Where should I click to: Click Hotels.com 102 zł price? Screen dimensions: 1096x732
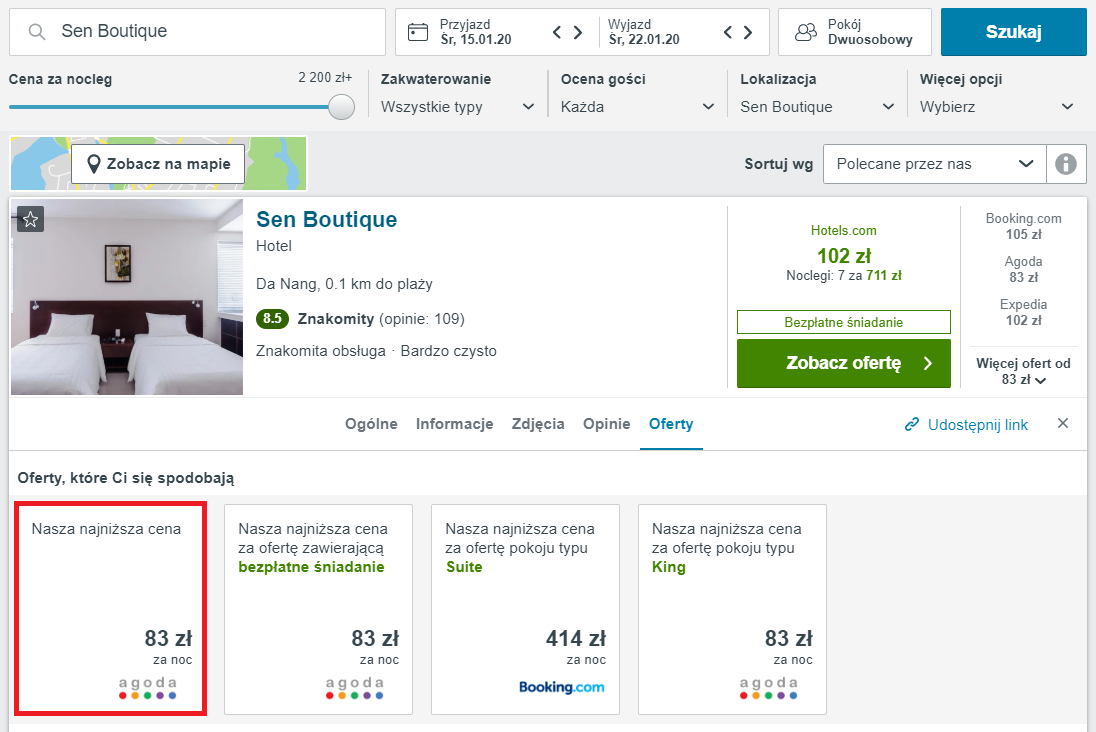844,256
